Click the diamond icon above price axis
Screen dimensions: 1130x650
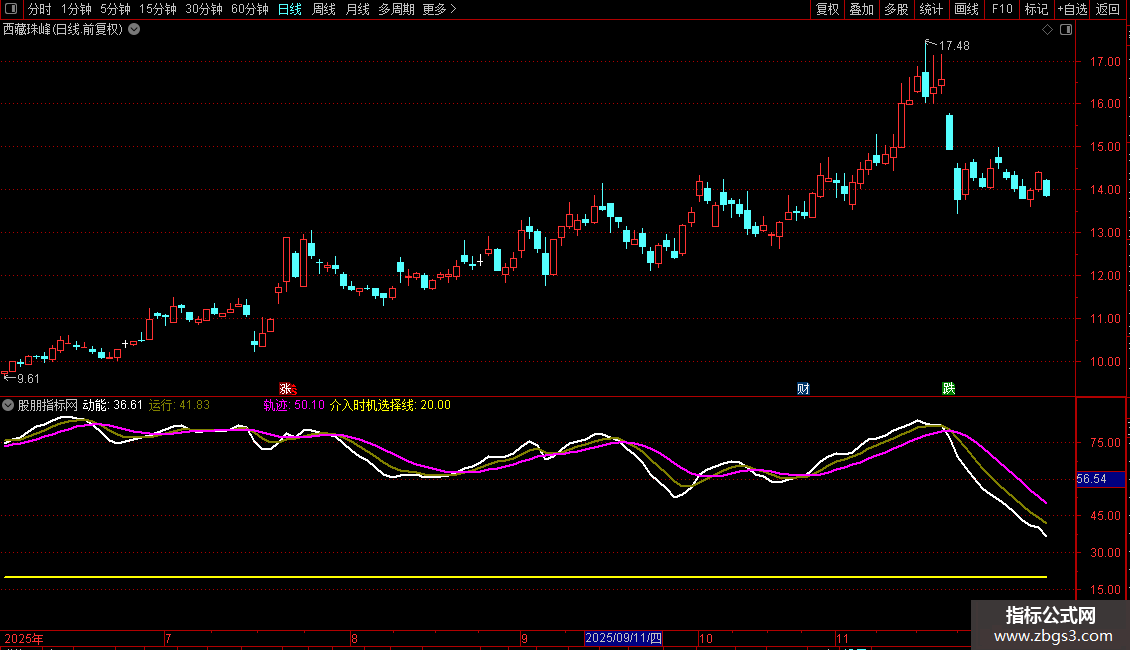tap(1047, 29)
